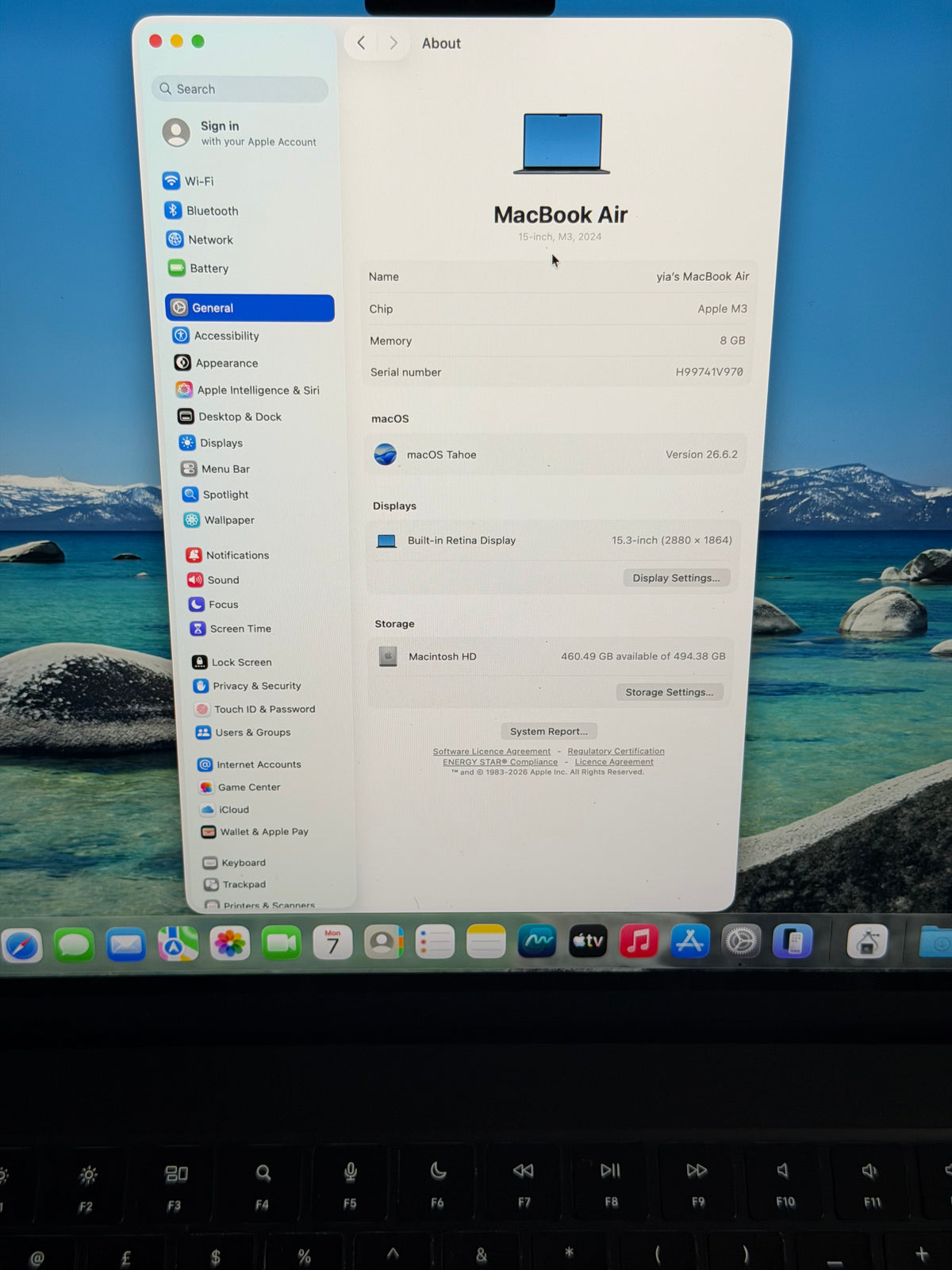
Task: Open the Software Licence Agreement link
Action: pos(492,752)
